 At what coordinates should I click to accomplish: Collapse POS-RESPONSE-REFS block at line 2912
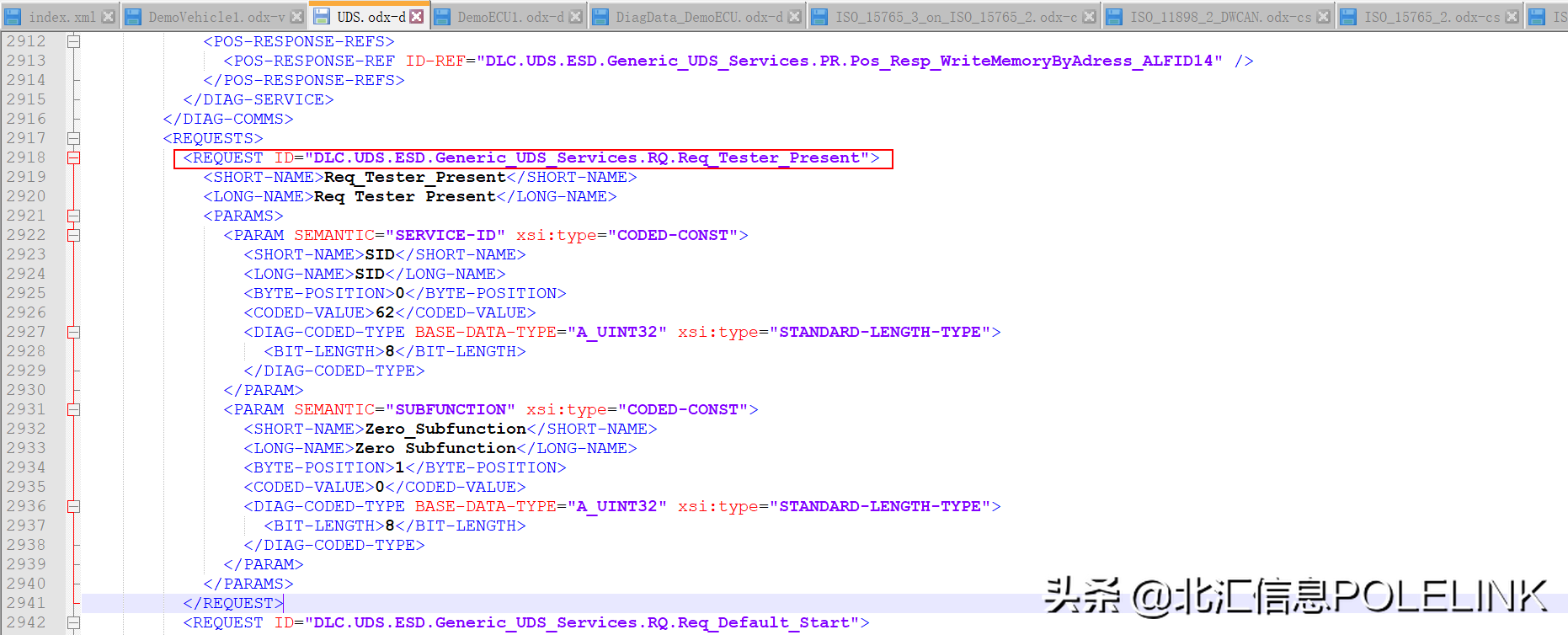[74, 41]
